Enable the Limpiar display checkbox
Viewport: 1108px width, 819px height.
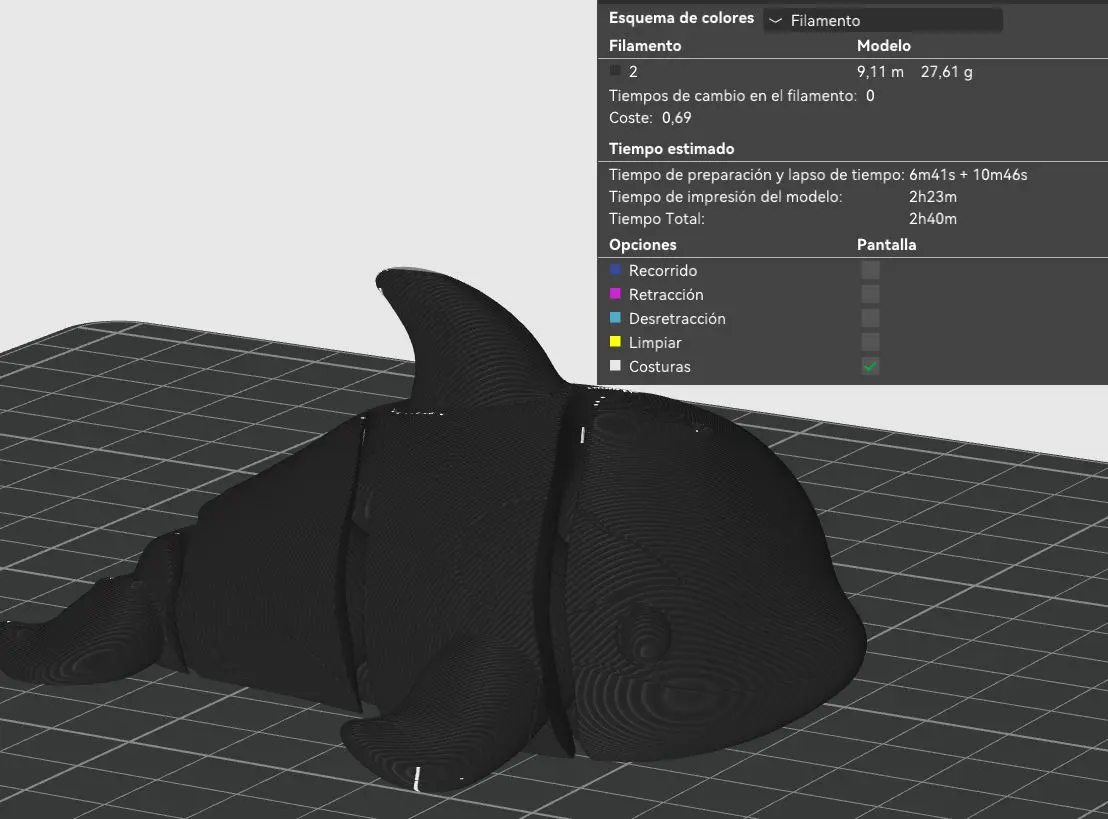pos(871,342)
